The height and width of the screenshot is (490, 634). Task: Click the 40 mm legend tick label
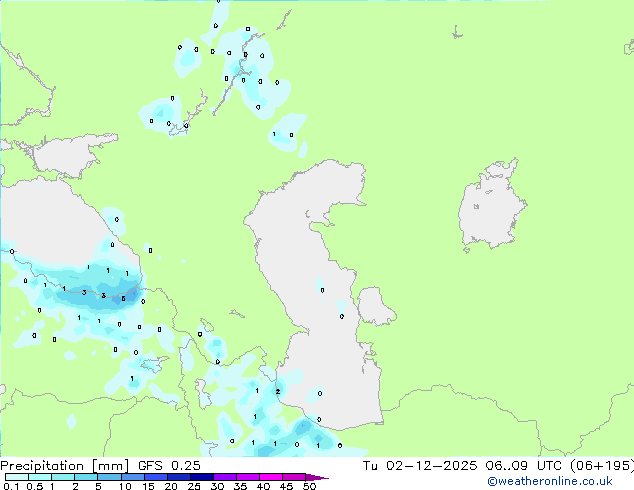263,487
